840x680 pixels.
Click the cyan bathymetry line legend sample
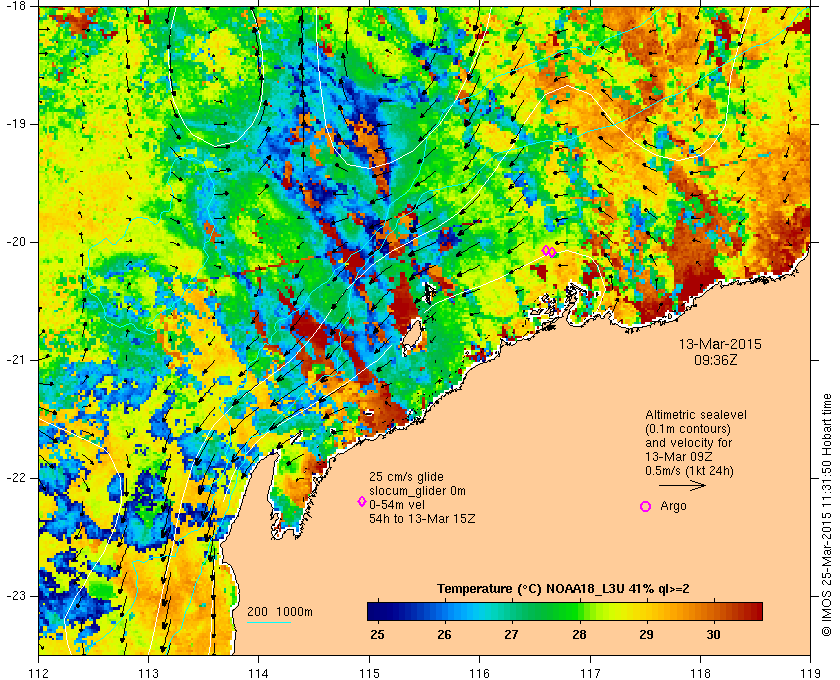(269, 623)
